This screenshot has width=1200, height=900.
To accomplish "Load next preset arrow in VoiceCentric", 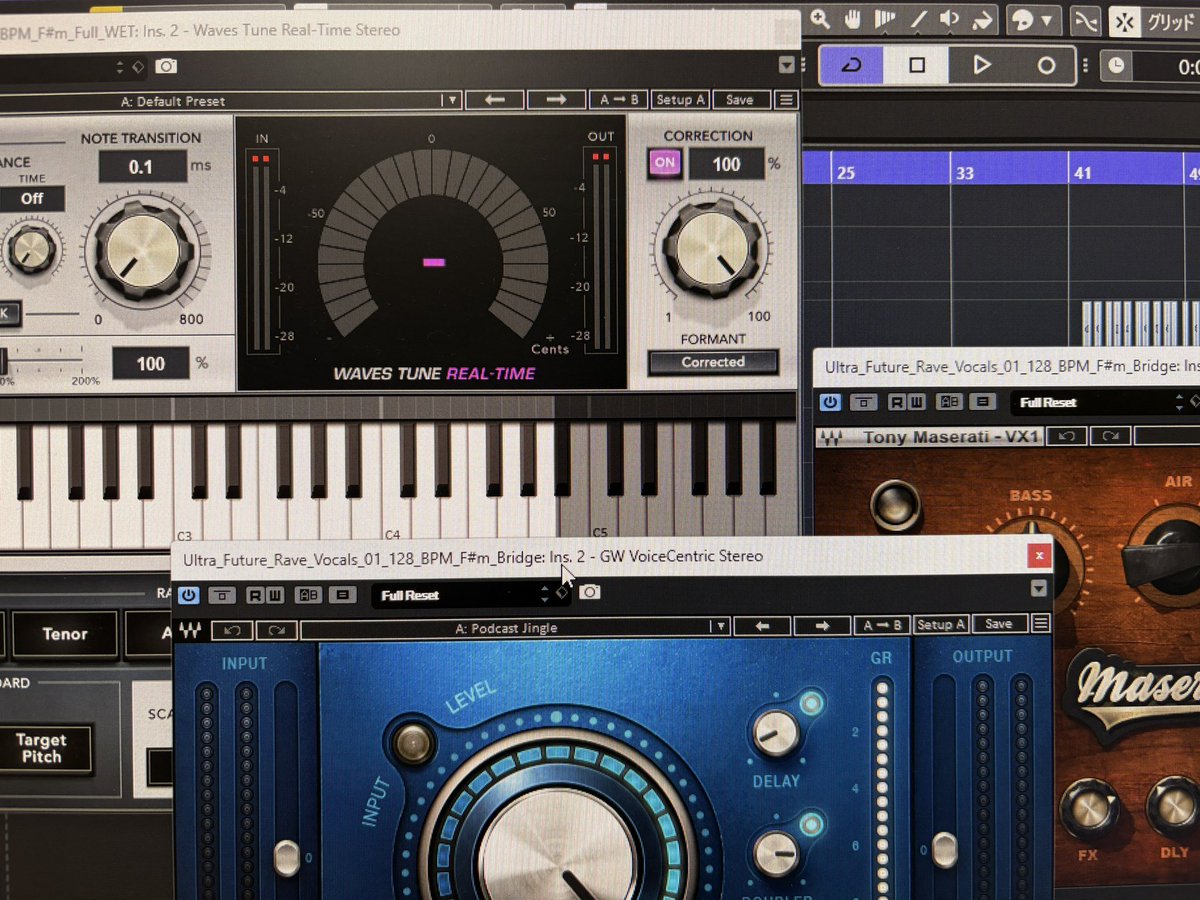I will pyautogui.click(x=822, y=626).
